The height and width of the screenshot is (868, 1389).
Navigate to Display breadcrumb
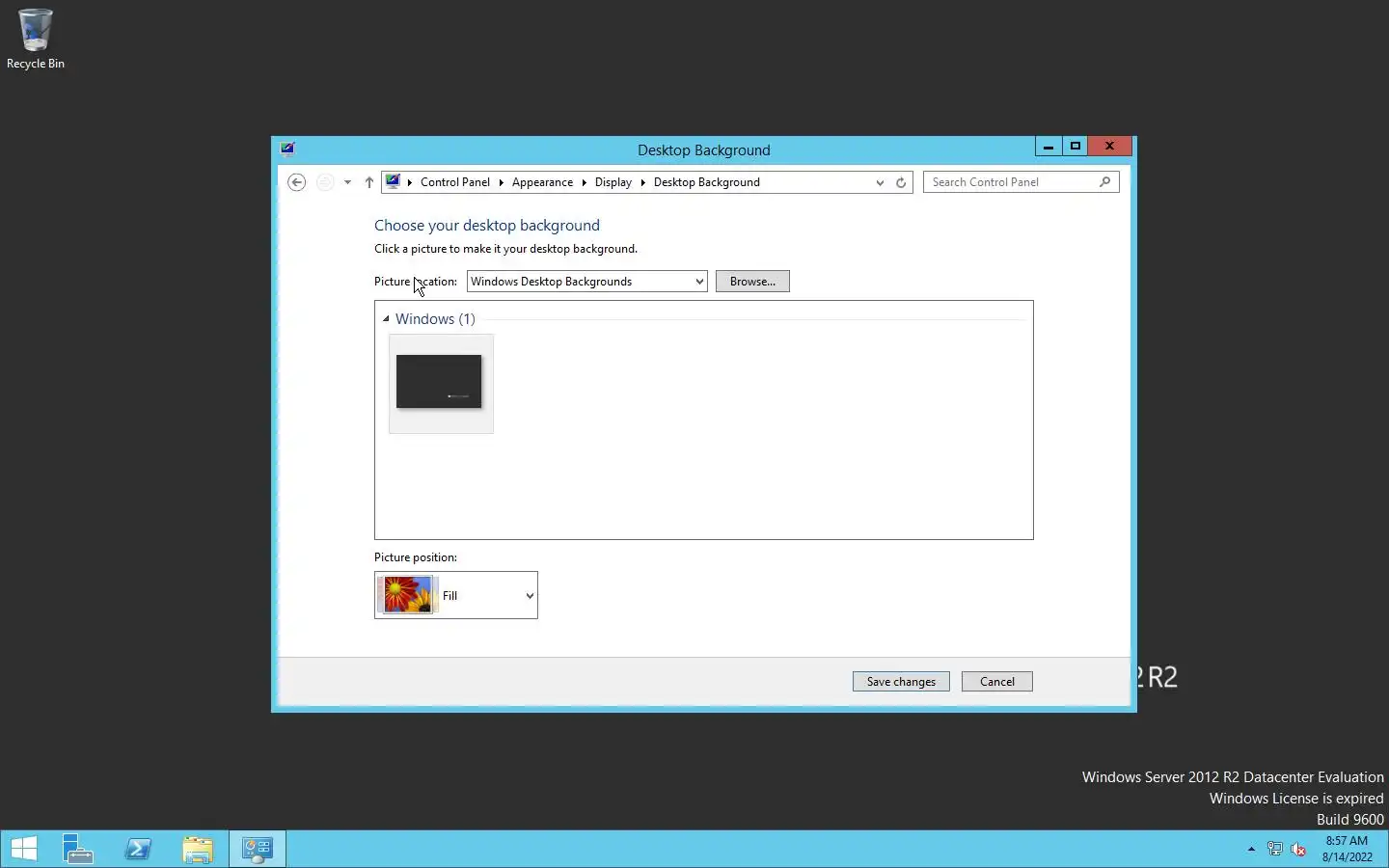coord(613,182)
